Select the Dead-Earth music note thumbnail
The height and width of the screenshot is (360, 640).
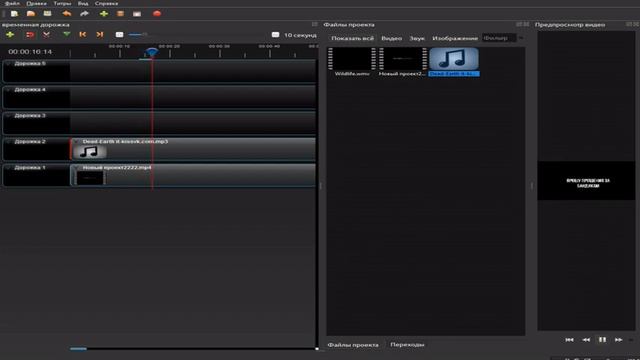tap(454, 59)
